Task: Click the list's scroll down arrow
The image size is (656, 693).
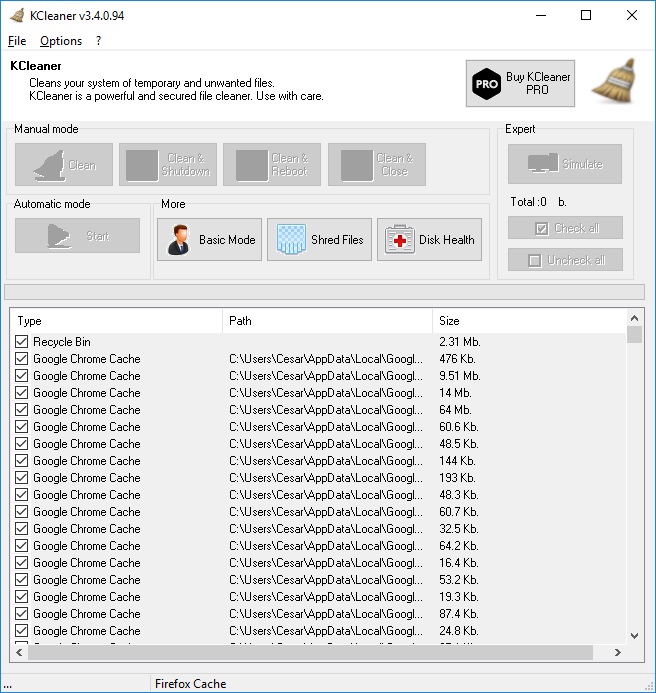Action: tap(634, 636)
